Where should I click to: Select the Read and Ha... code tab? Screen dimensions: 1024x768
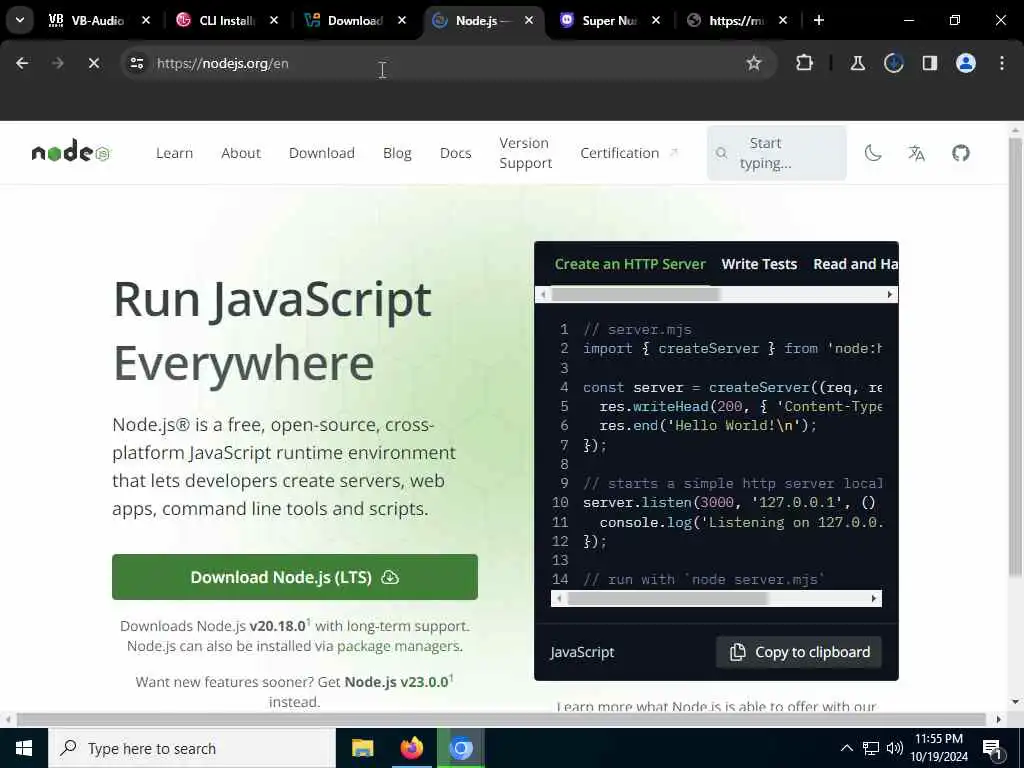click(855, 264)
